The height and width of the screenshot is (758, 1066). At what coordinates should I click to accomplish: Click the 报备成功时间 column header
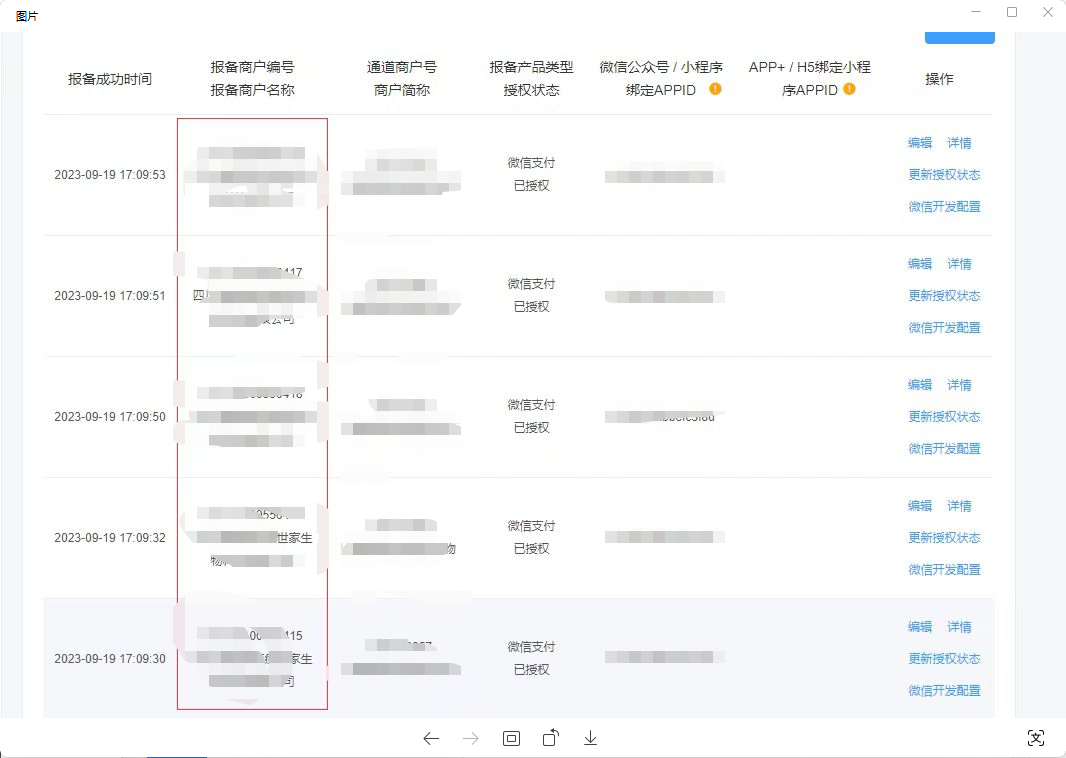[x=110, y=79]
